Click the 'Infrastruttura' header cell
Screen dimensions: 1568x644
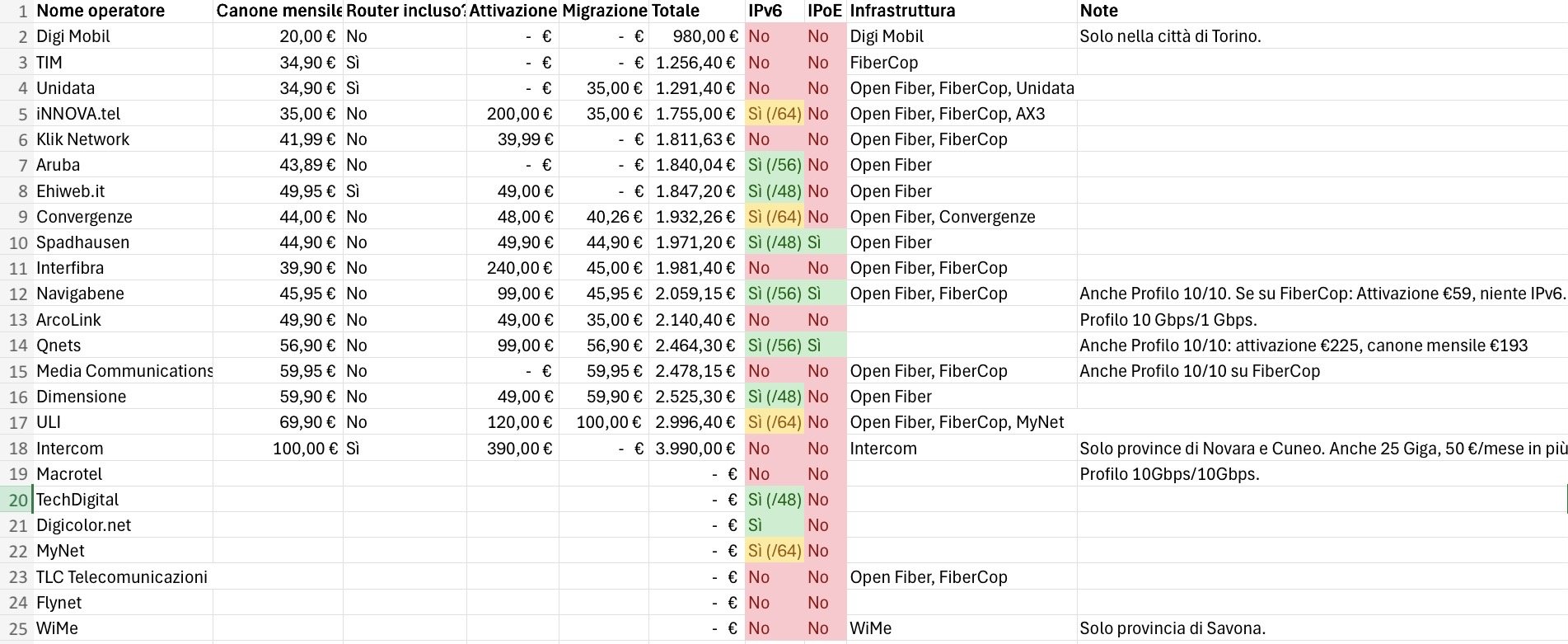click(x=902, y=11)
